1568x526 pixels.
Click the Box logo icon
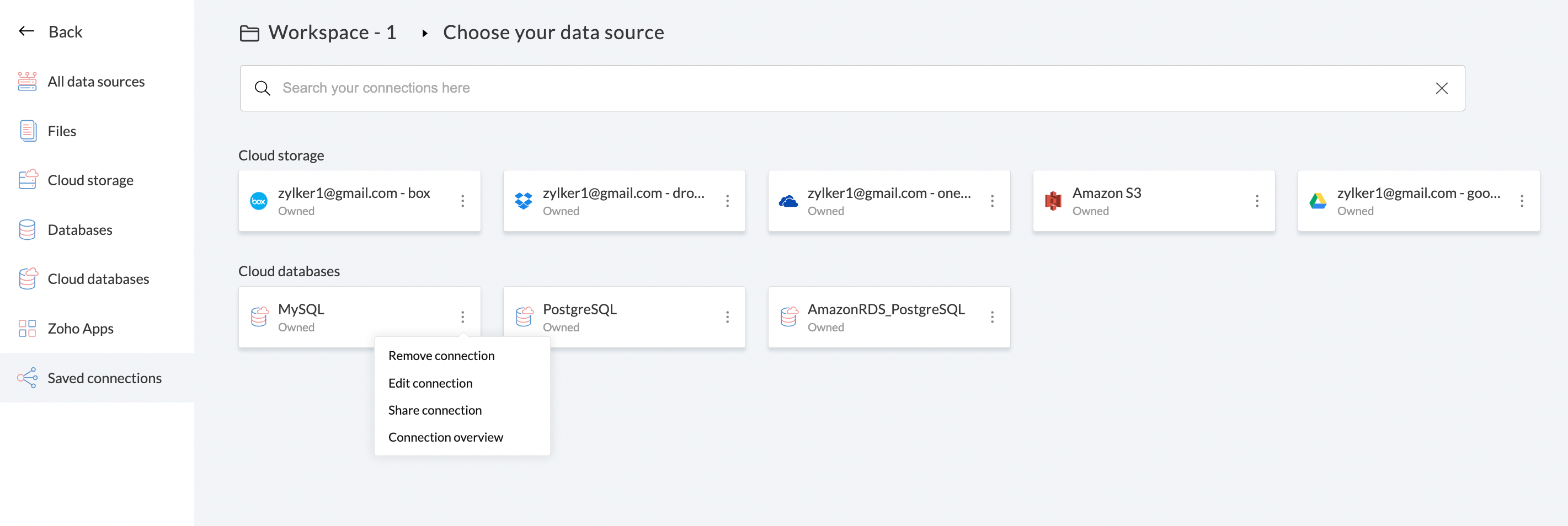259,201
